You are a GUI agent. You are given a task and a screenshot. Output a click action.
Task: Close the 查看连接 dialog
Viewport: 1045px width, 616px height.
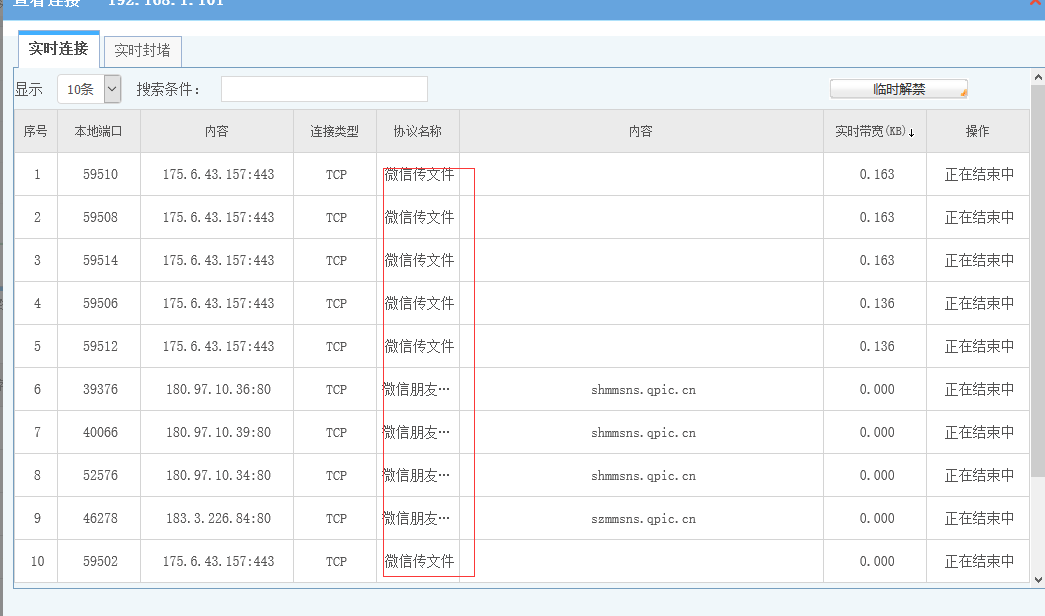click(1036, 3)
